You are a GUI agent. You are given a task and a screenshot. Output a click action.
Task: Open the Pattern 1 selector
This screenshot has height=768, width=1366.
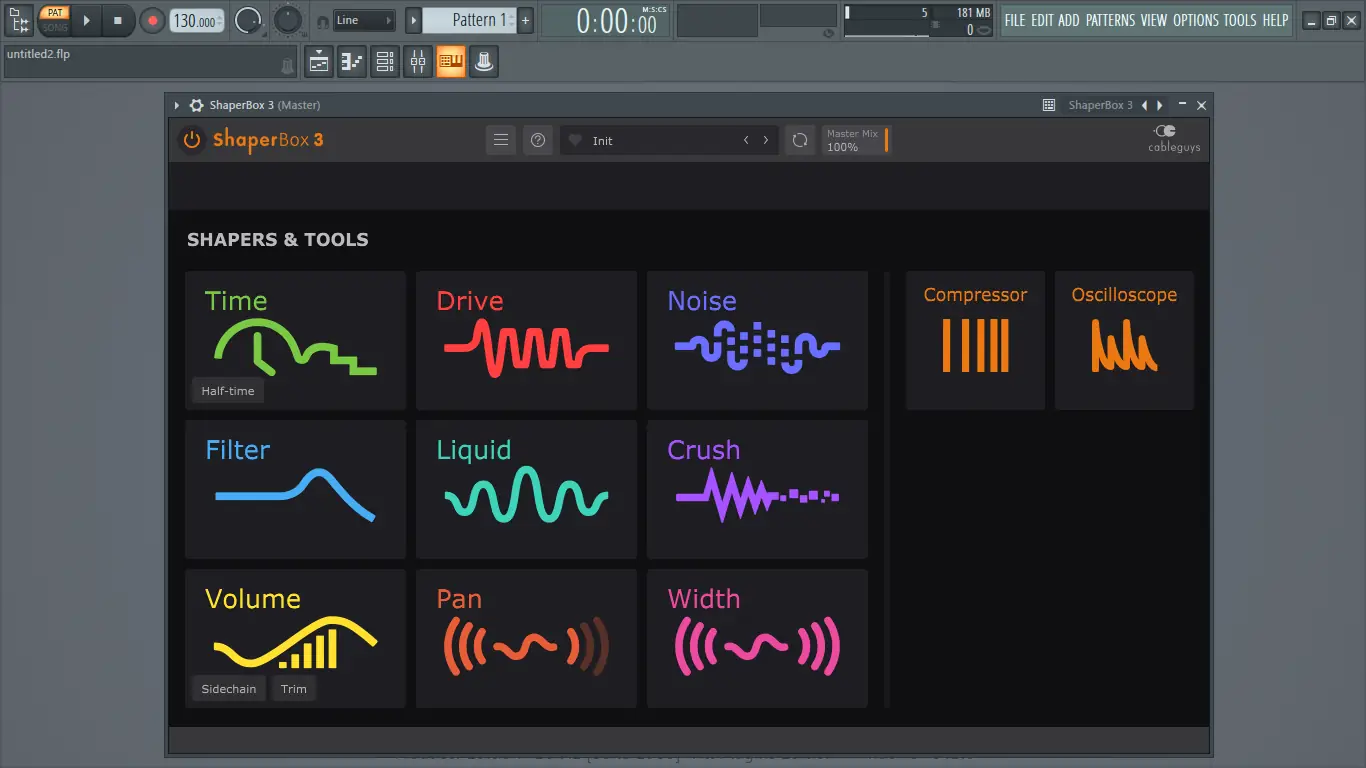[x=470, y=20]
